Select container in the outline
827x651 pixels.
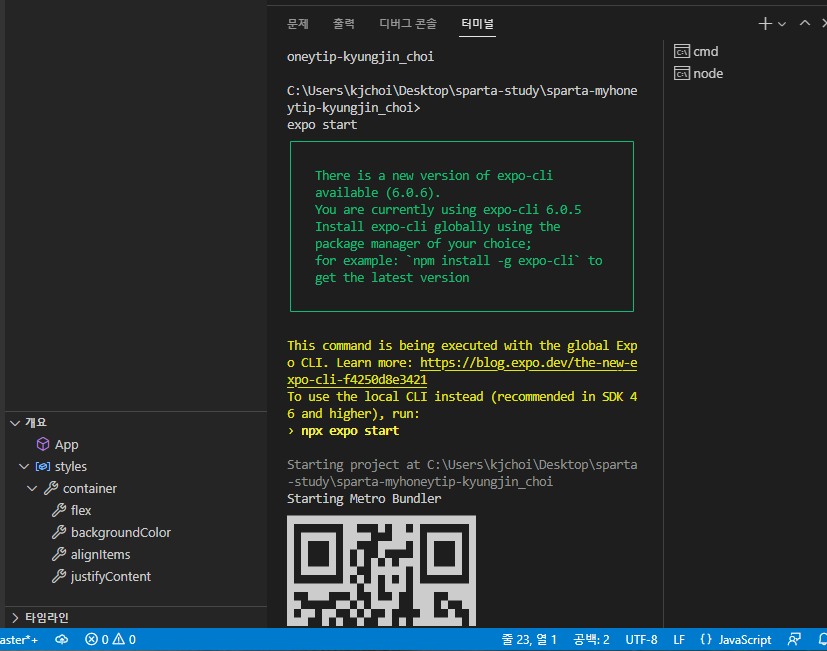(90, 489)
